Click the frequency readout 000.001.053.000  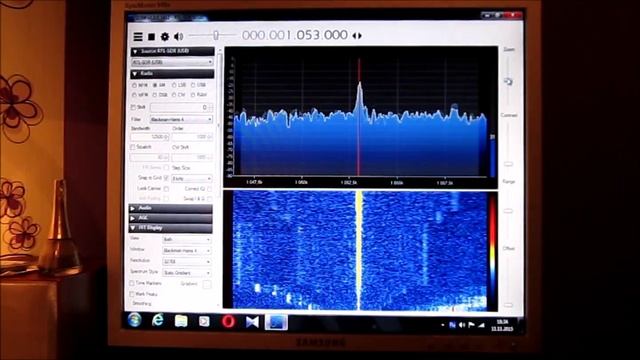point(295,35)
